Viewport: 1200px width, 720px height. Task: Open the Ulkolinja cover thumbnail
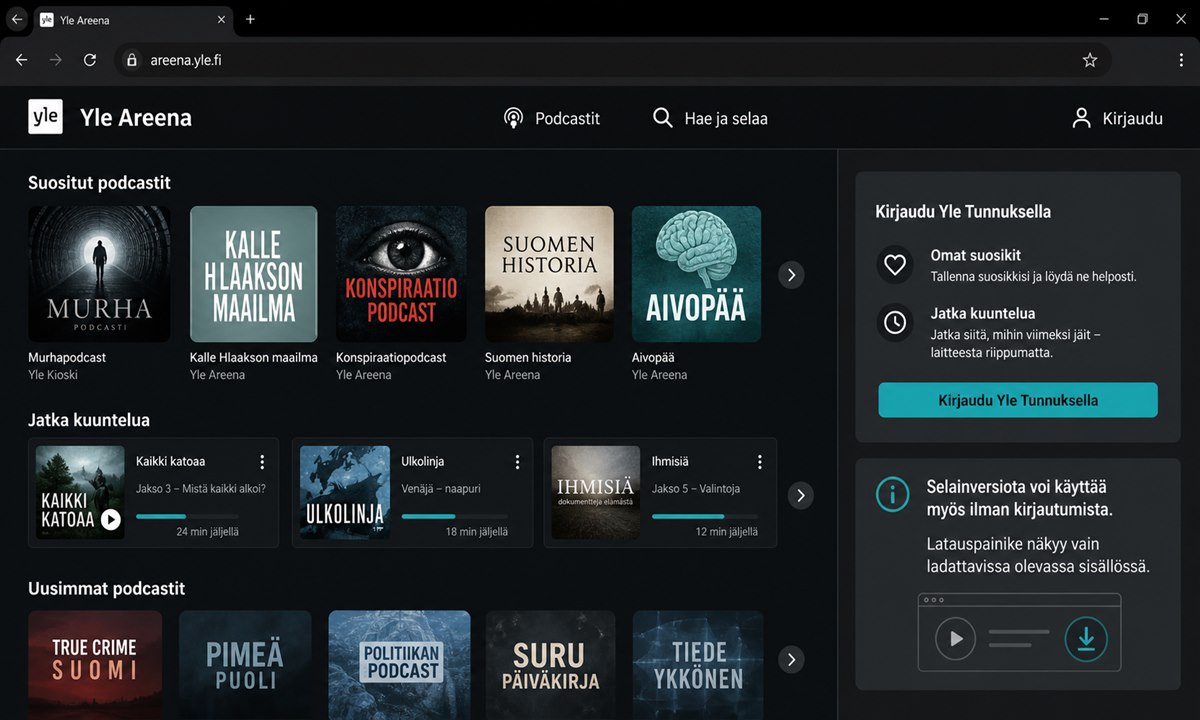pyautogui.click(x=345, y=492)
